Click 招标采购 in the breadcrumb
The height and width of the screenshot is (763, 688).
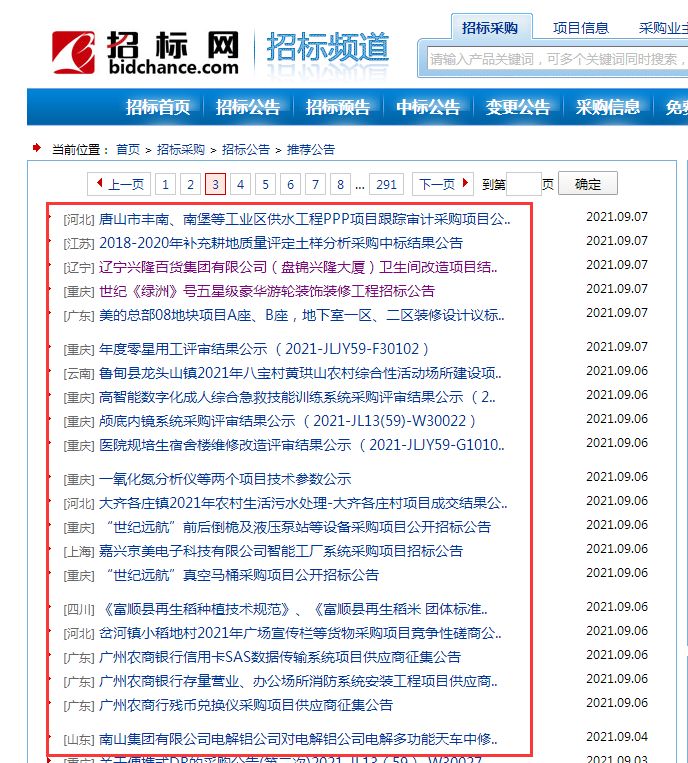point(181,149)
